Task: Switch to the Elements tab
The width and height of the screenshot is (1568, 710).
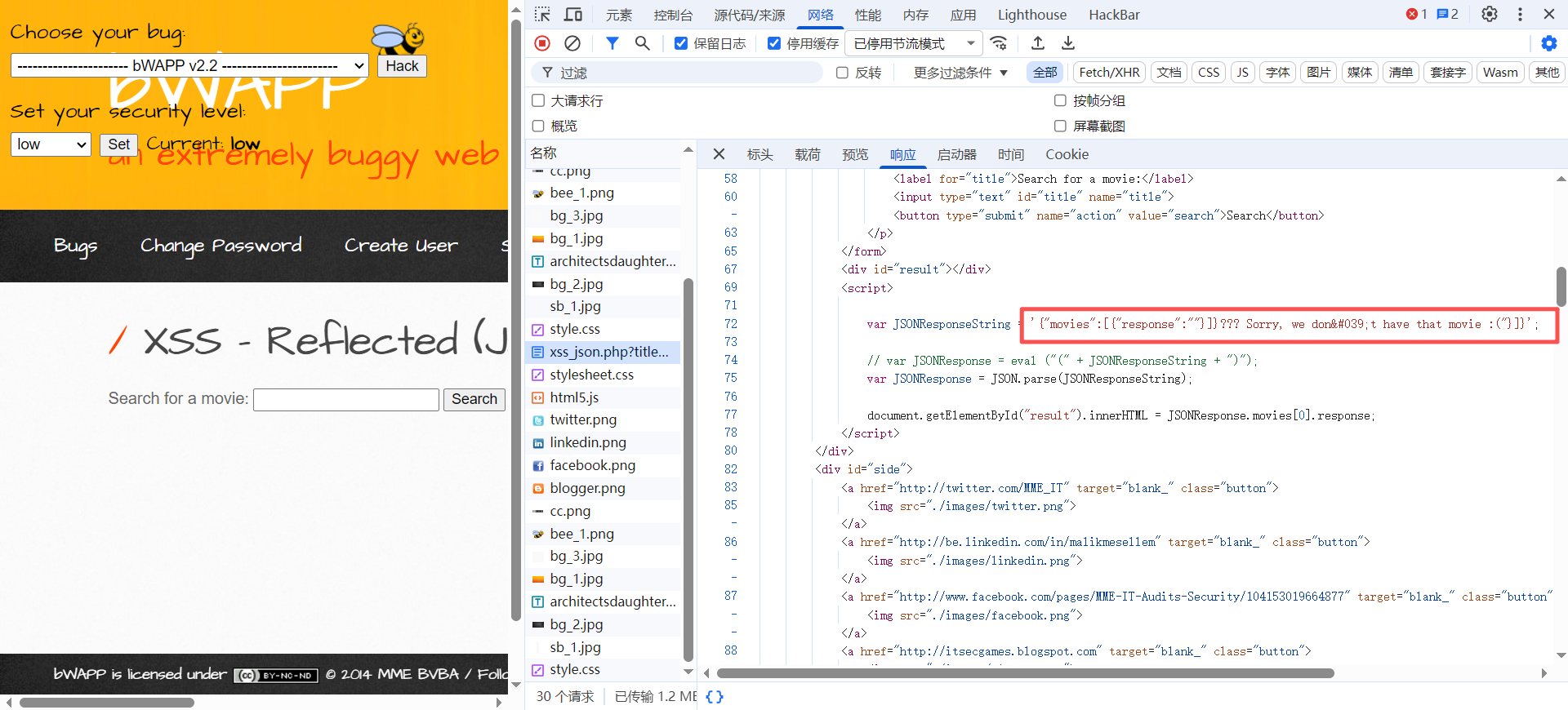Action: click(x=619, y=15)
